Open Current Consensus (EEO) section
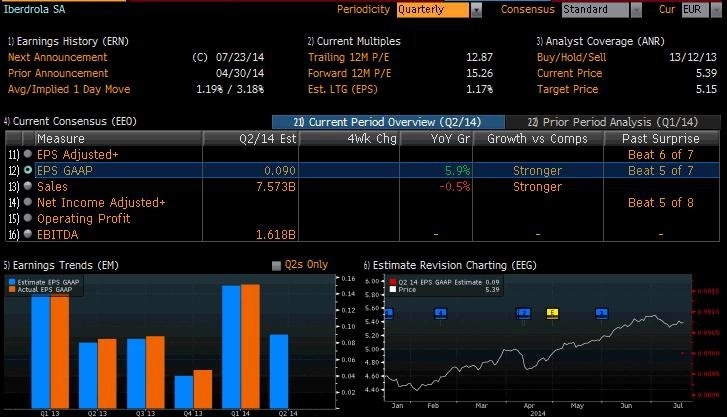Viewport: 727px width, 417px height. (70, 122)
